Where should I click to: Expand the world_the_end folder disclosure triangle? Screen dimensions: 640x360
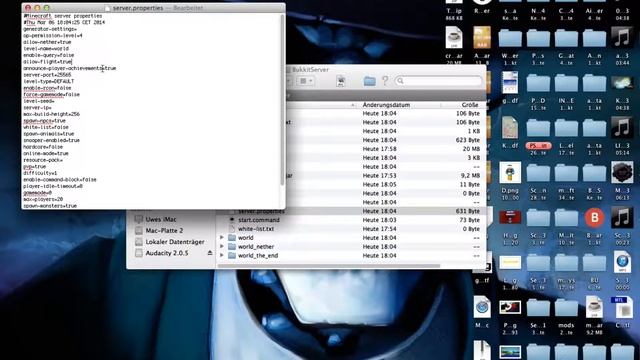click(222, 256)
